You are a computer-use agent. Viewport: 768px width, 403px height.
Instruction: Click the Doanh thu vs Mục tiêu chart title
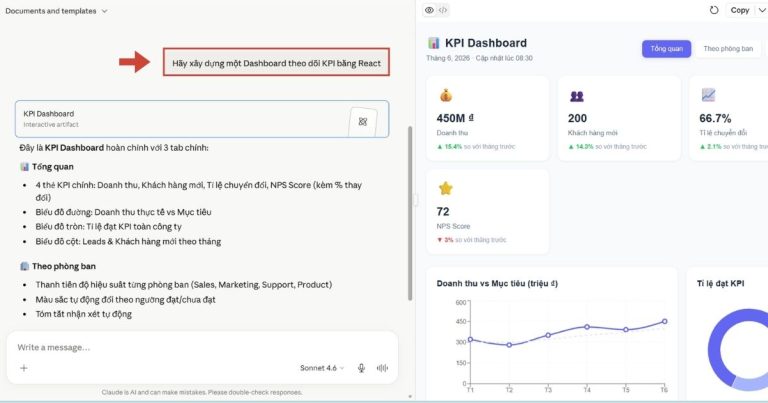pyautogui.click(x=497, y=283)
